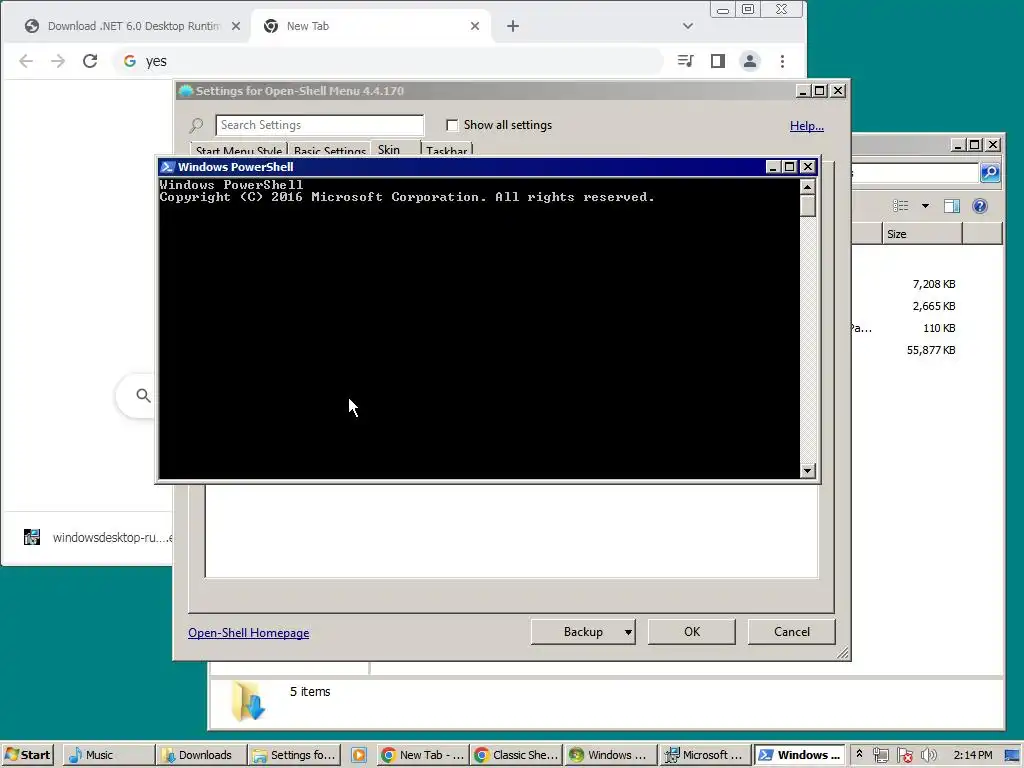The height and width of the screenshot is (768, 1024).
Task: Open Chrome's media control icon
Action: pos(686,61)
